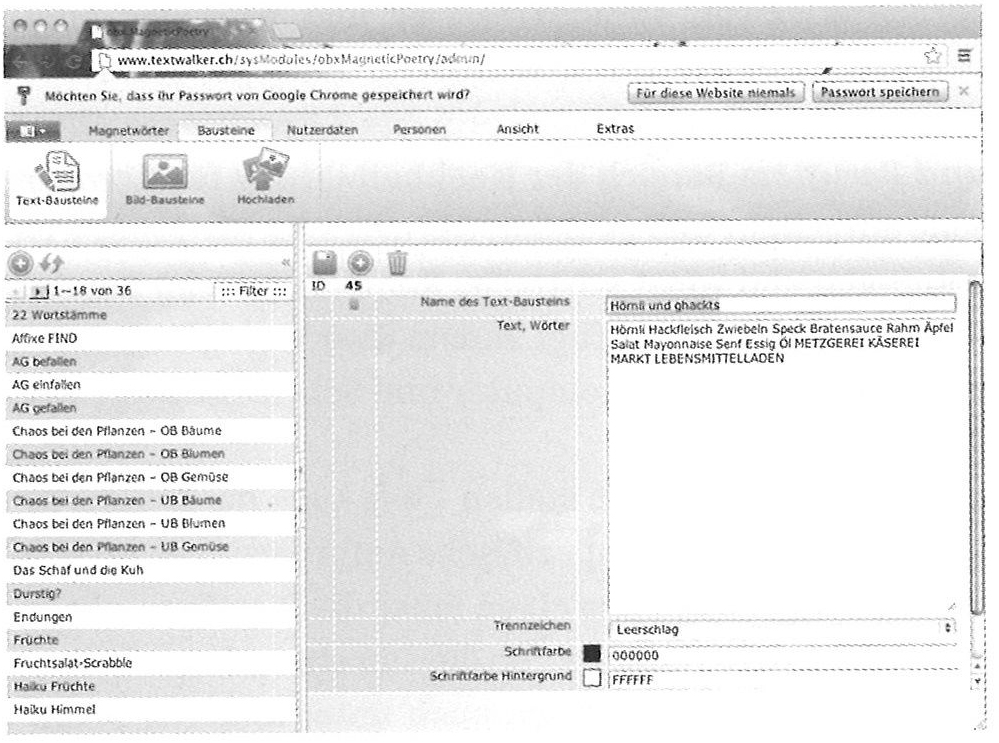The image size is (999, 743).
Task: Click the white Hintergrund color swatch
Action: click(x=591, y=678)
